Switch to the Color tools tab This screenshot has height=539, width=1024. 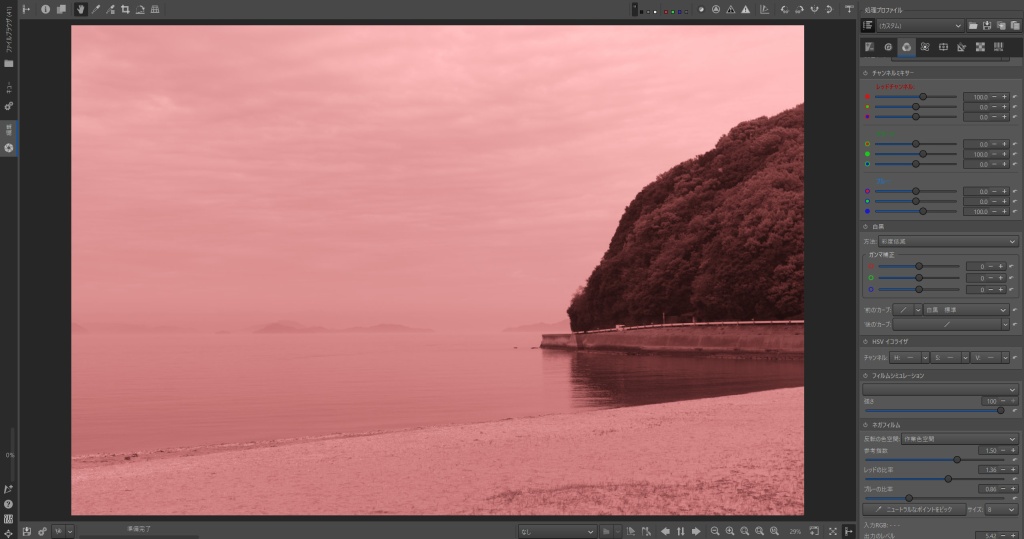tap(906, 47)
